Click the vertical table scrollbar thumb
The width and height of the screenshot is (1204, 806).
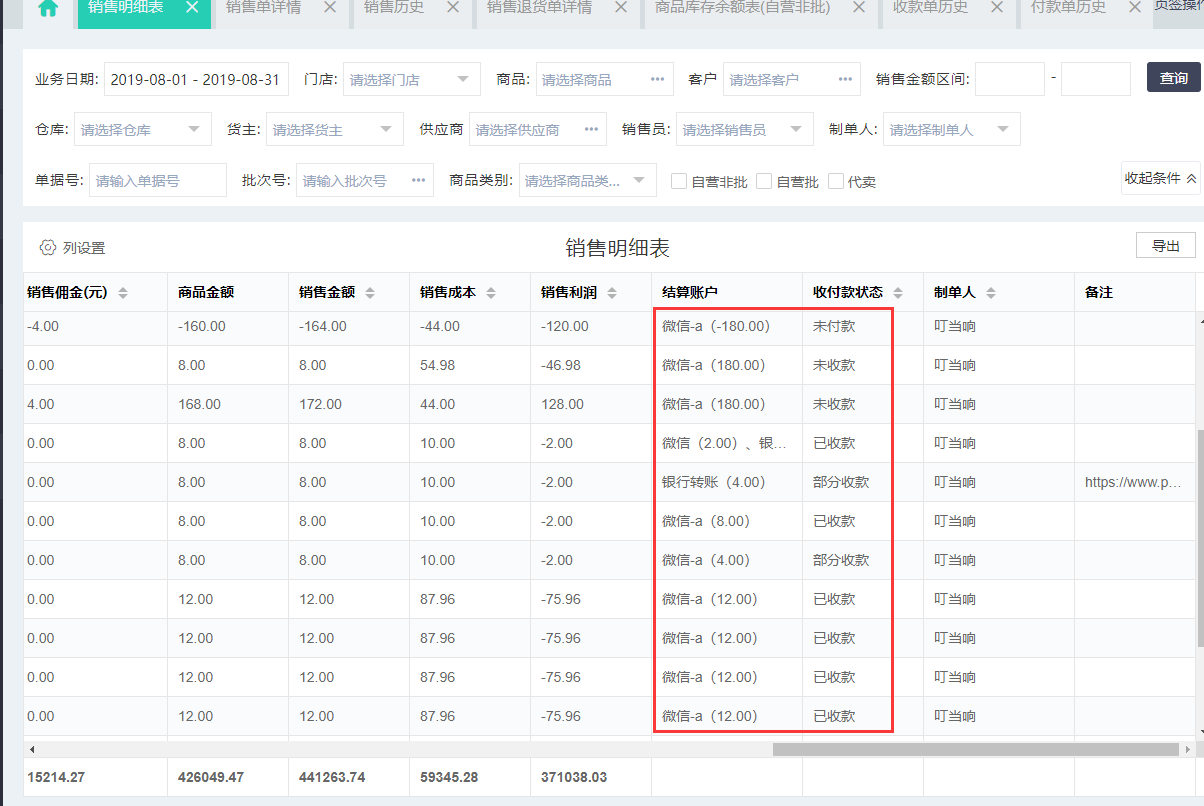[x=1199, y=537]
